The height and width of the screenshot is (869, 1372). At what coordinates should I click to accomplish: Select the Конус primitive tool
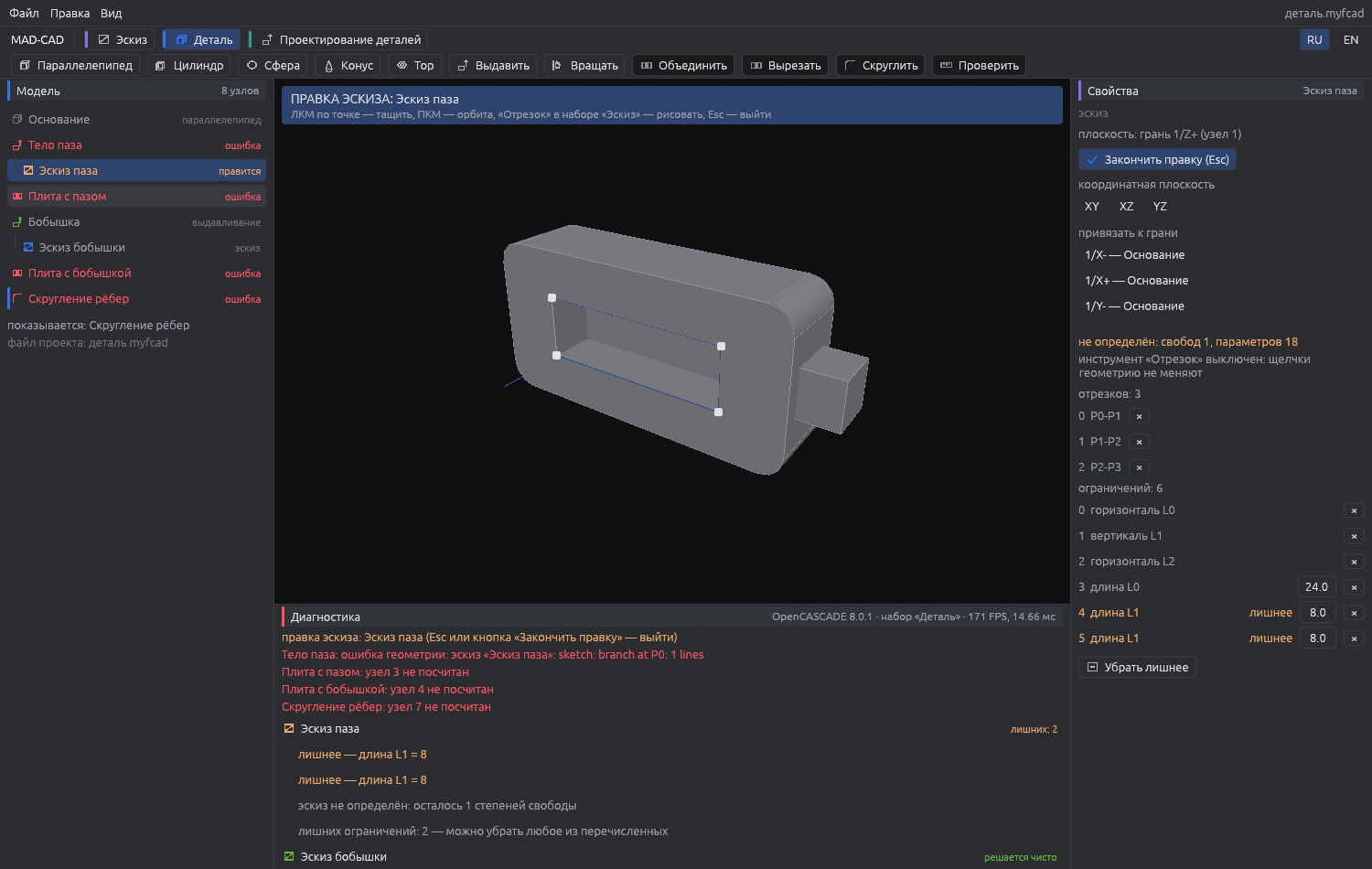[x=348, y=66]
